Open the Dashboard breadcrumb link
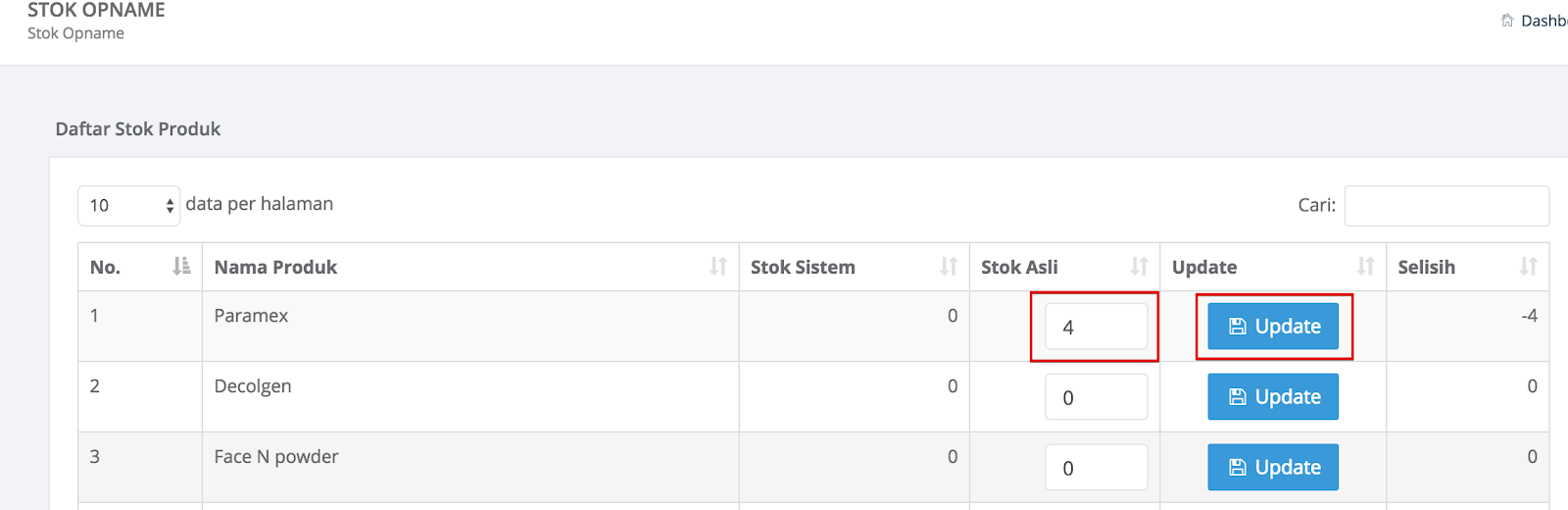 pos(1543,21)
